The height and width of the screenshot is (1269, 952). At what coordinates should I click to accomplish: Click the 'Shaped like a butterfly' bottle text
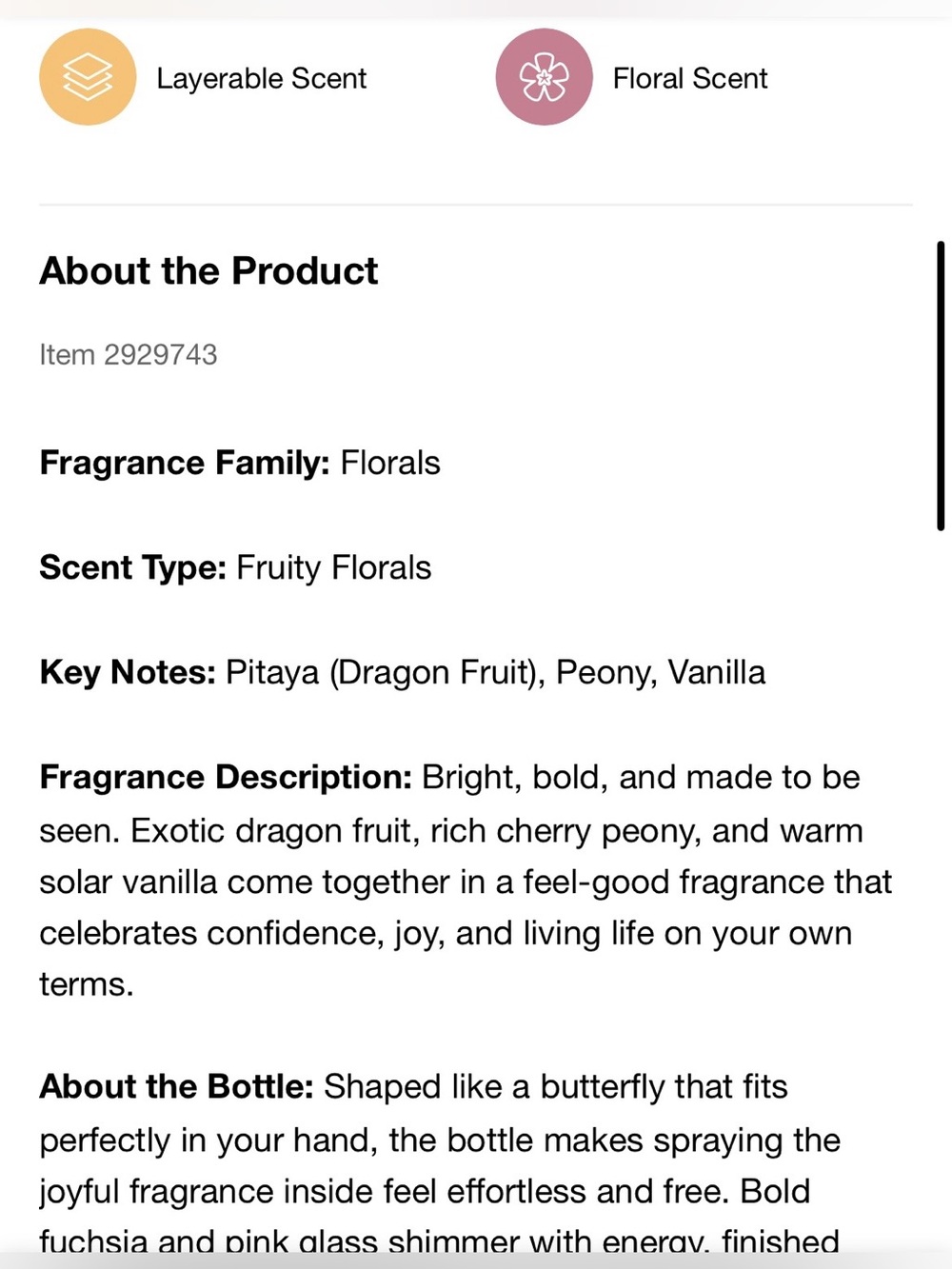[556, 1087]
